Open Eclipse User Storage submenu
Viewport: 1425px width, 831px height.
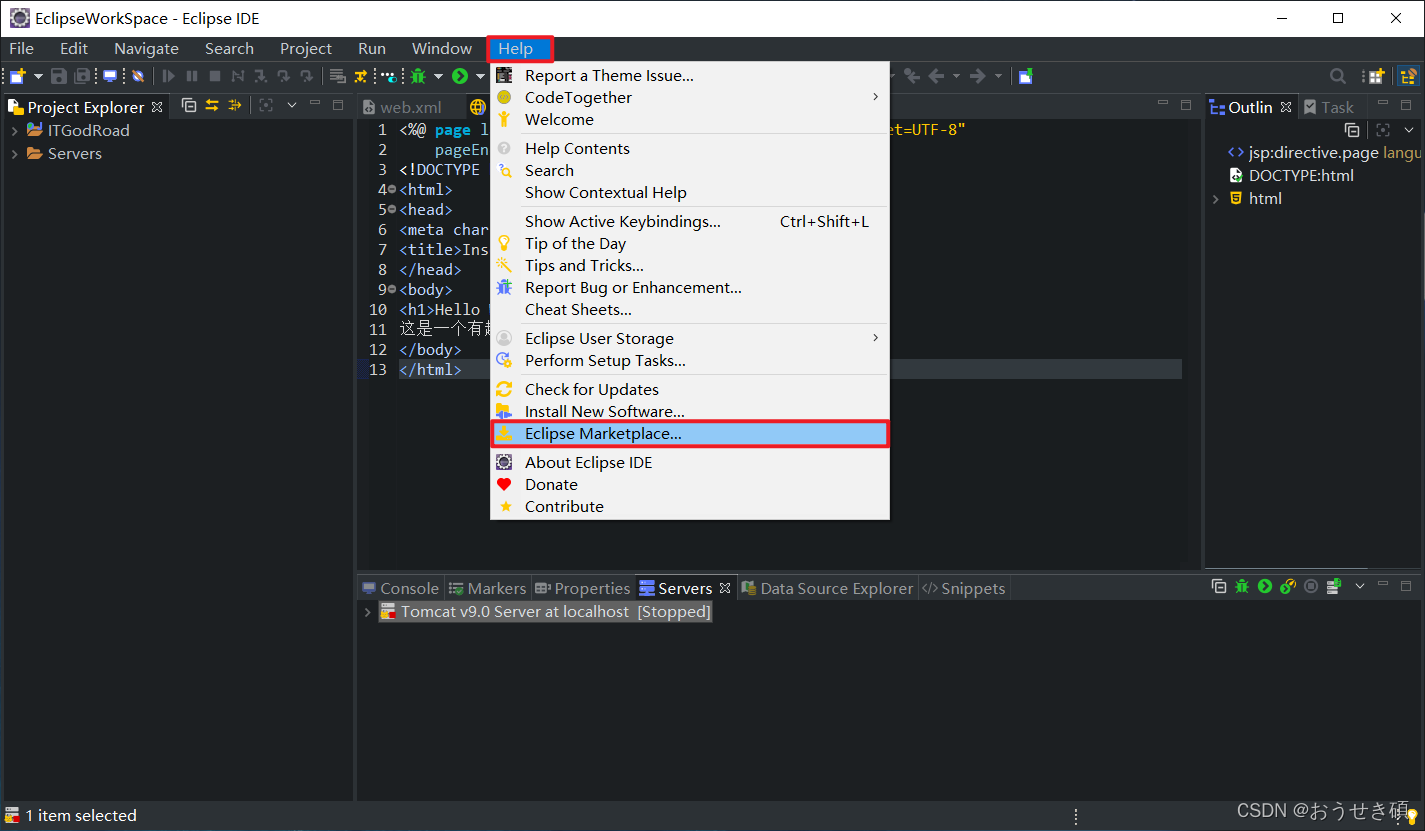690,339
